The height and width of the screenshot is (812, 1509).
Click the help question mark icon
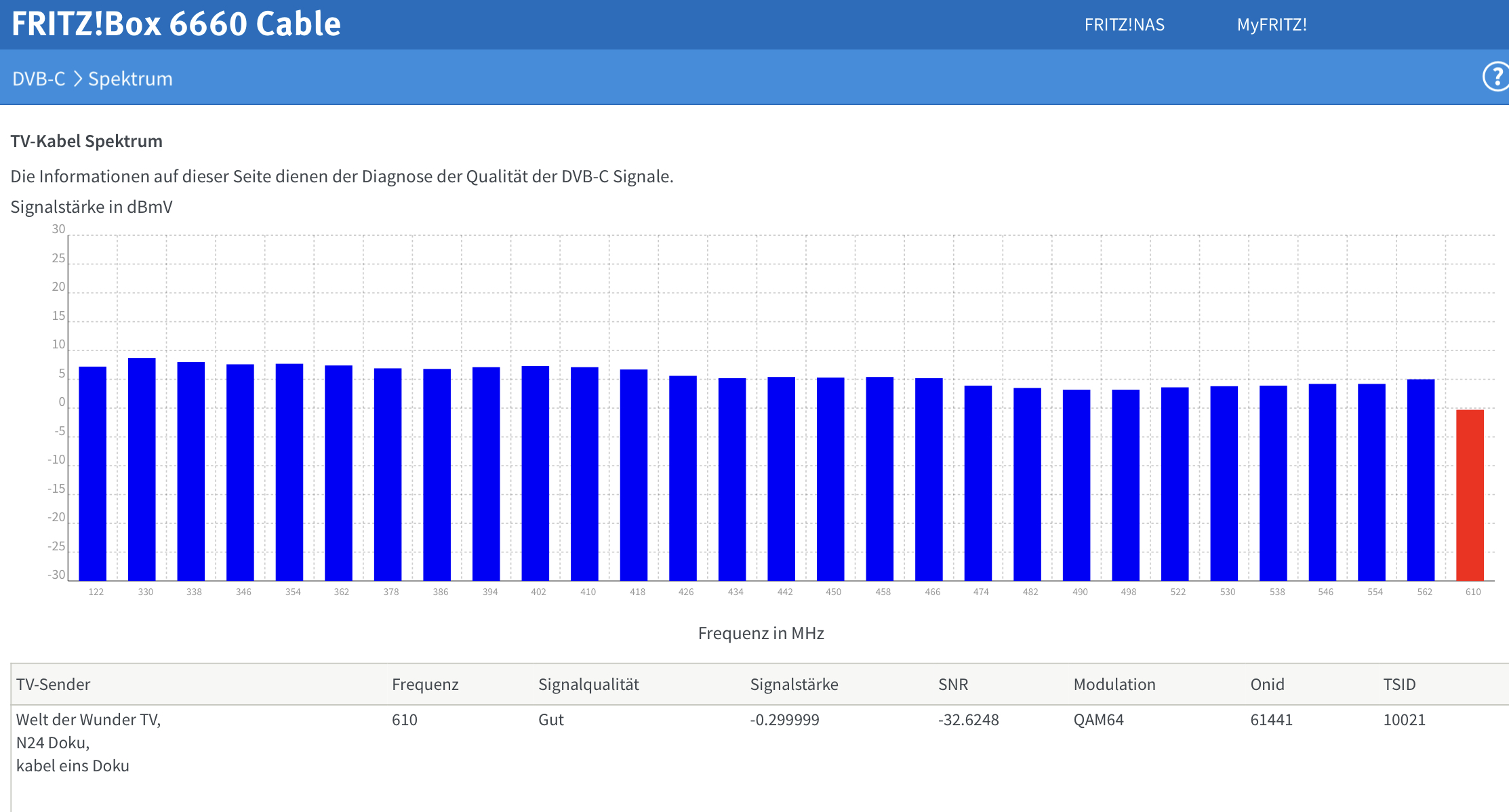(x=1495, y=77)
